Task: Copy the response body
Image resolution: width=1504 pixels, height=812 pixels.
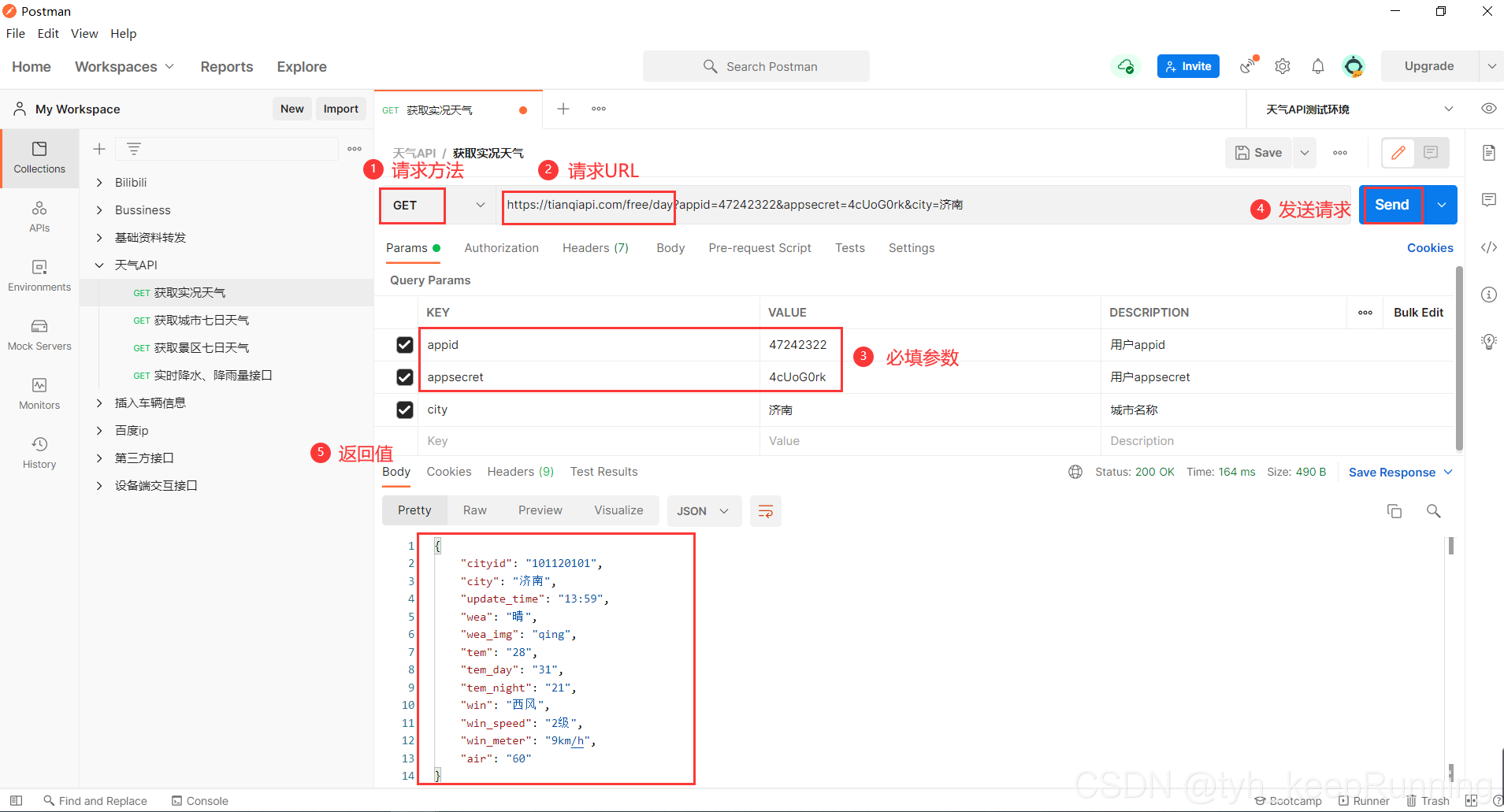Action: pos(1394,511)
